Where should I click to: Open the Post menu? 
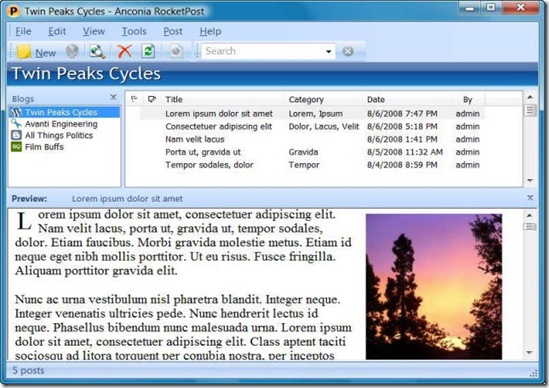[173, 32]
